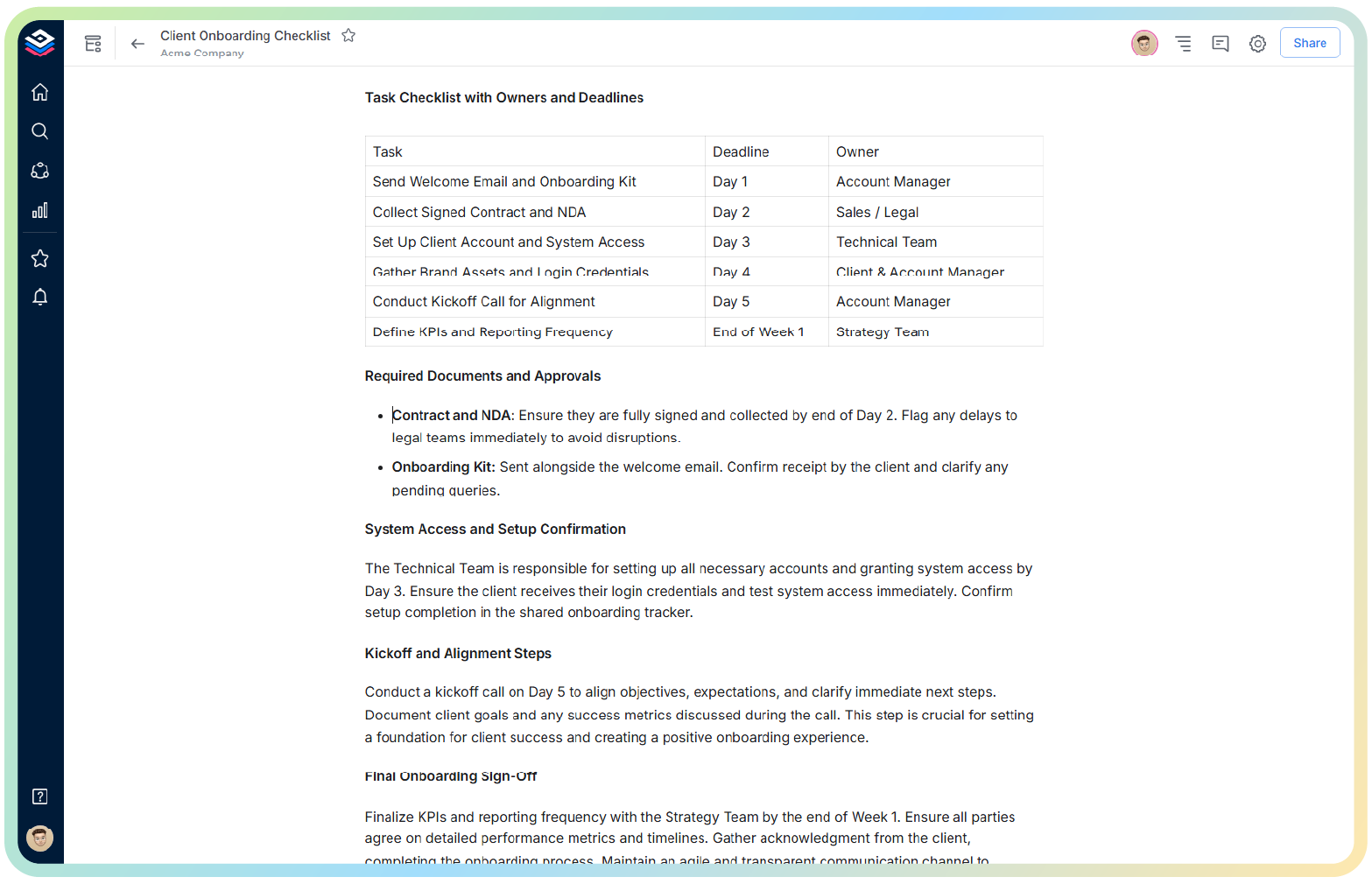
Task: Open the Teams icon in the sidebar
Action: (39, 171)
